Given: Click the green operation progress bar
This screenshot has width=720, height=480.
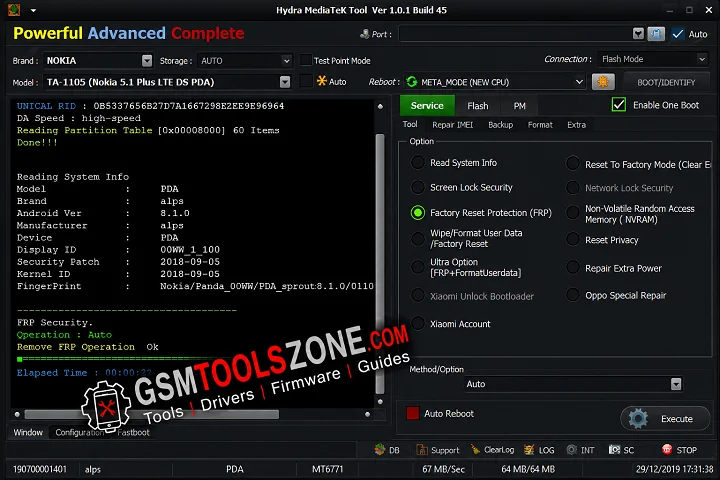Looking at the screenshot, I should 125,359.
